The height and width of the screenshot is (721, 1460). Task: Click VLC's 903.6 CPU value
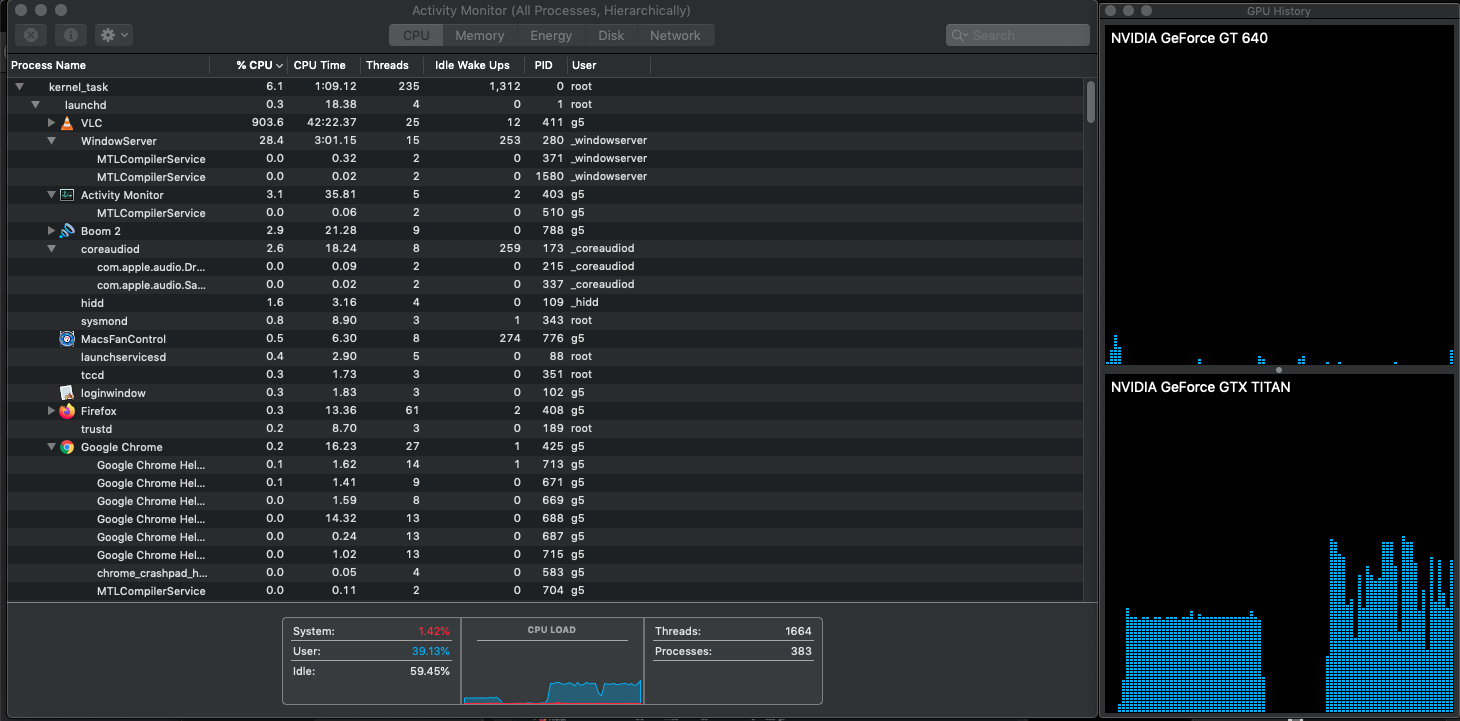(268, 123)
